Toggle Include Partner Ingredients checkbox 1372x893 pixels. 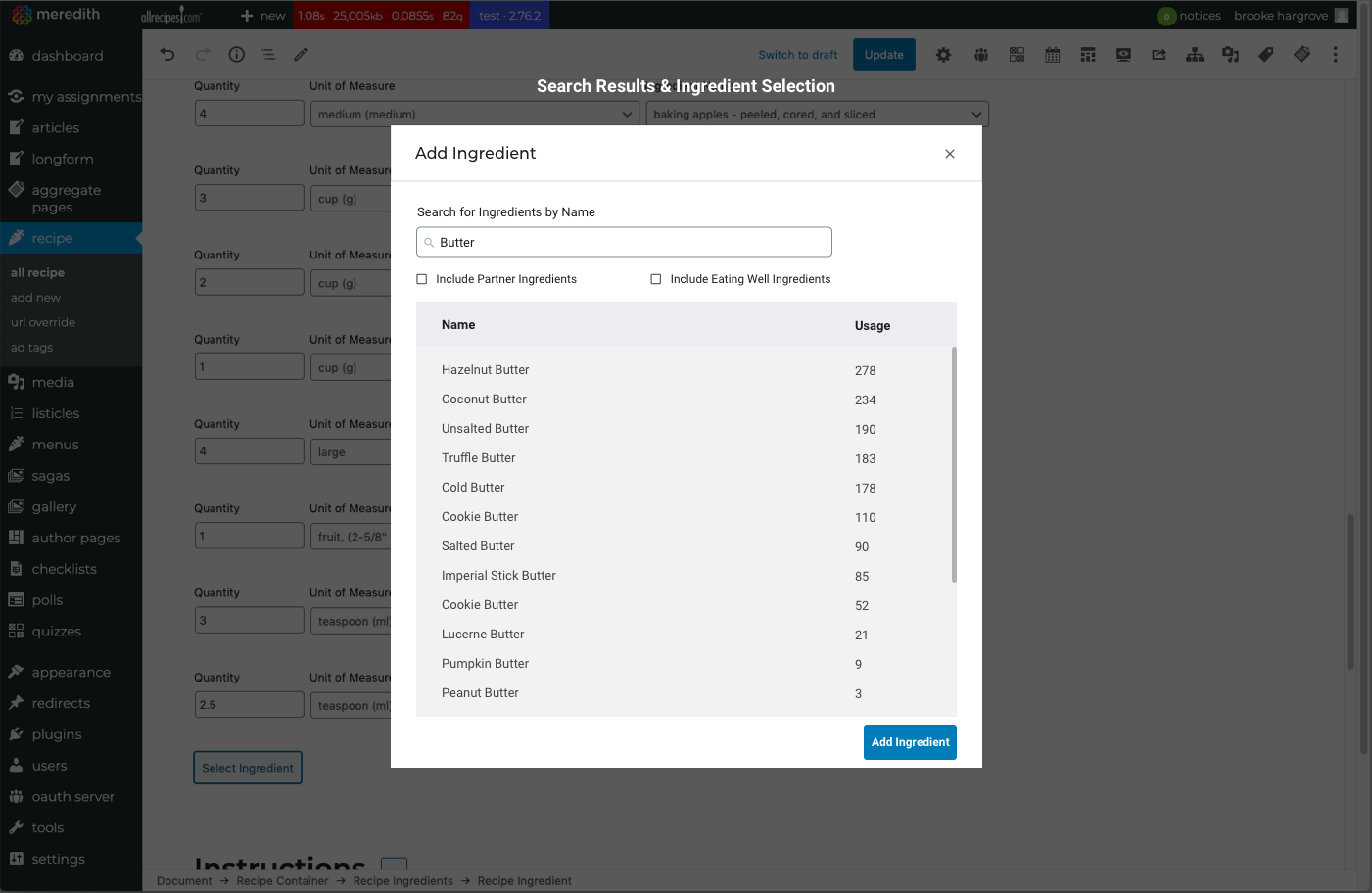(422, 279)
